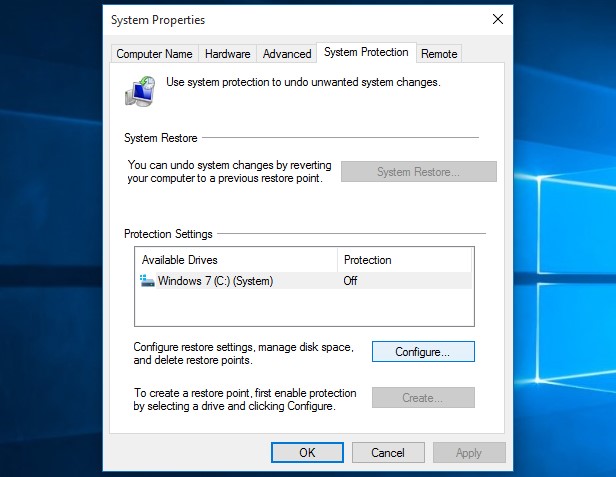The image size is (616, 477).
Task: Click the System Restore... button
Action: (x=418, y=172)
